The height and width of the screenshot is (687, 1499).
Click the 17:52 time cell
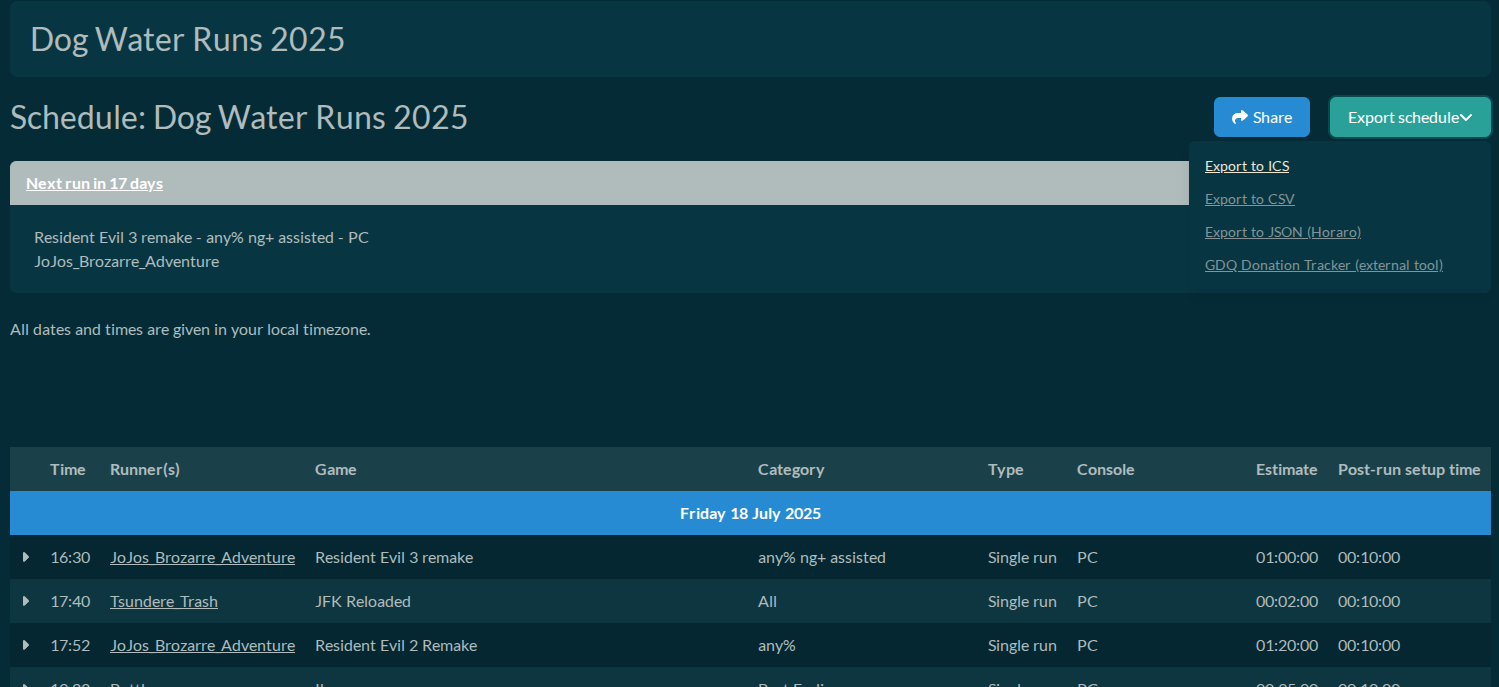tap(70, 645)
